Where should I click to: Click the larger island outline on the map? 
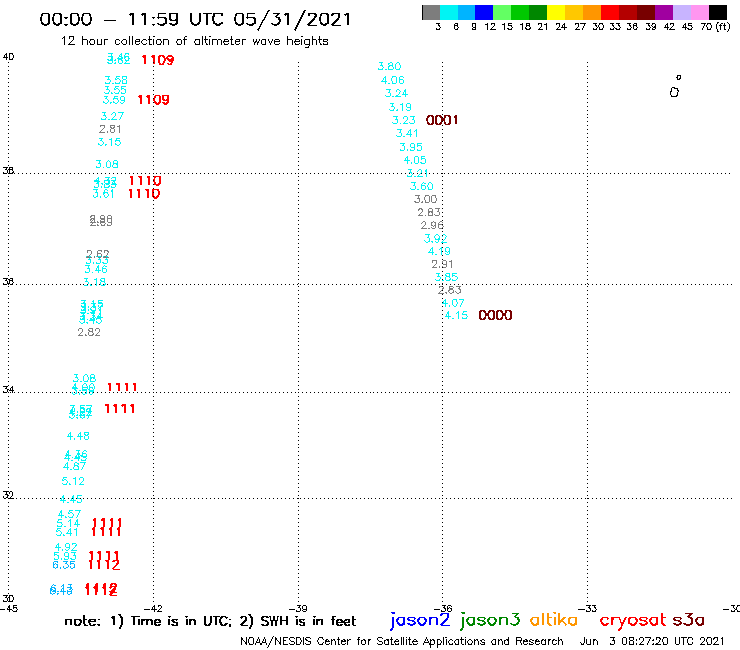pyautogui.click(x=674, y=93)
